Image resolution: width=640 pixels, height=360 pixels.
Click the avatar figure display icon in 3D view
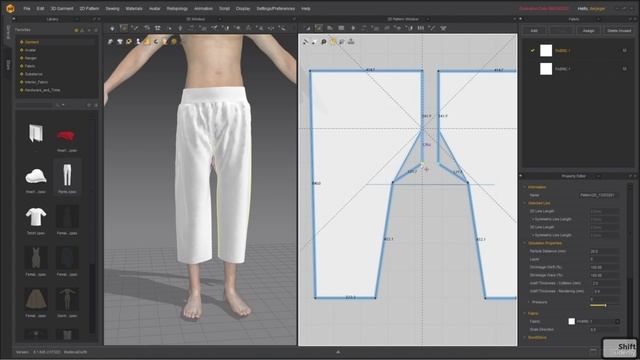[x=138, y=42]
